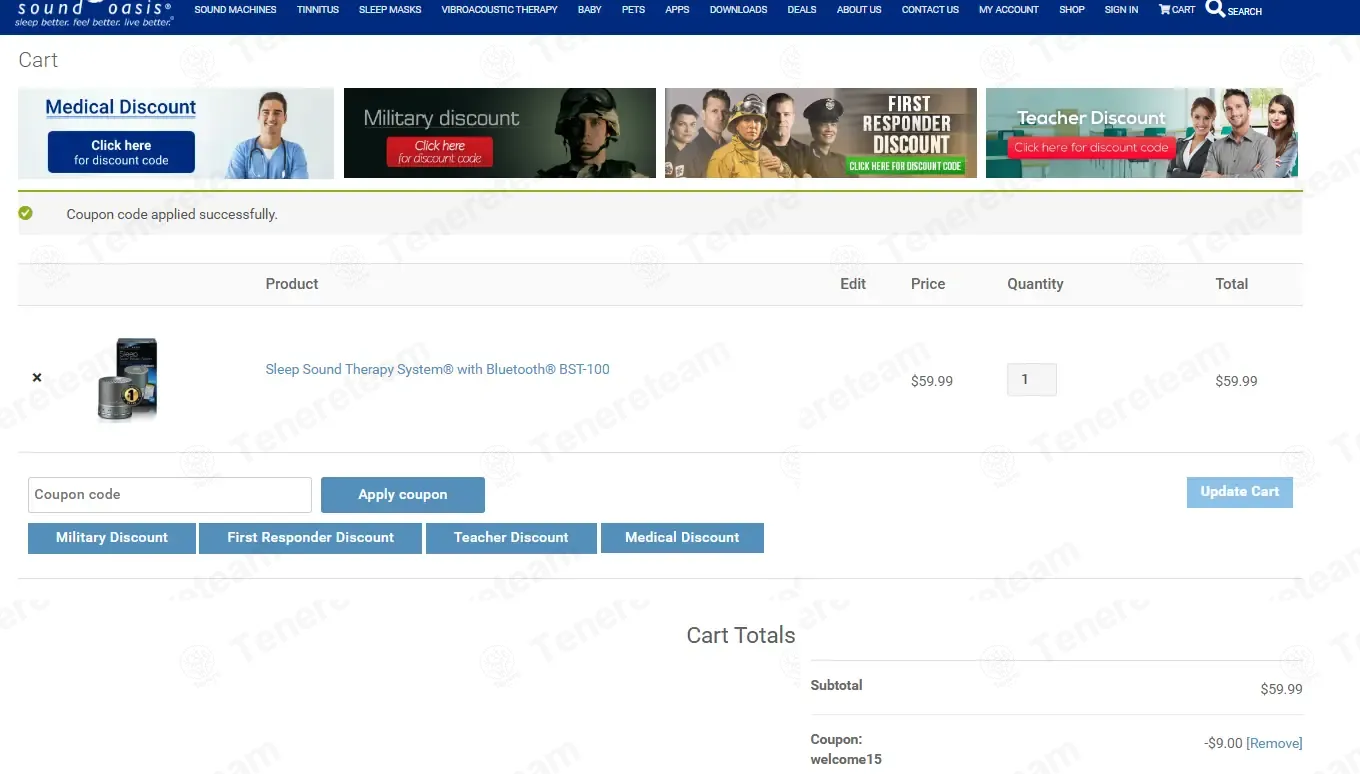Remove the welcome15 coupon
The image size is (1360, 774).
[1274, 743]
